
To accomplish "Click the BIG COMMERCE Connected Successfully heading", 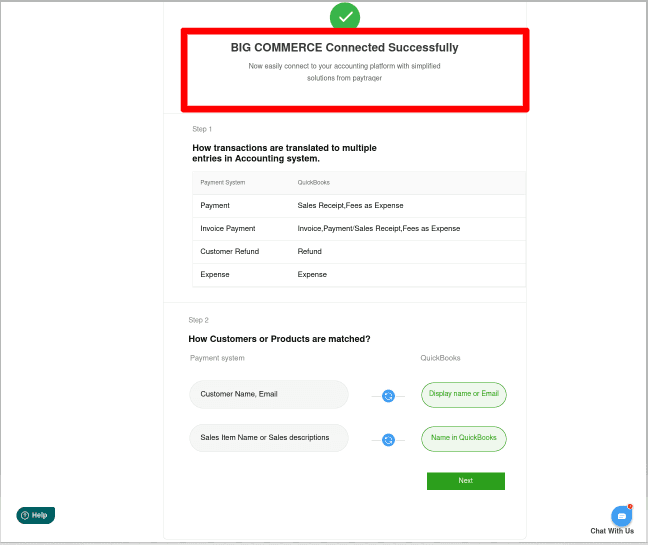I will pyautogui.click(x=345, y=48).
